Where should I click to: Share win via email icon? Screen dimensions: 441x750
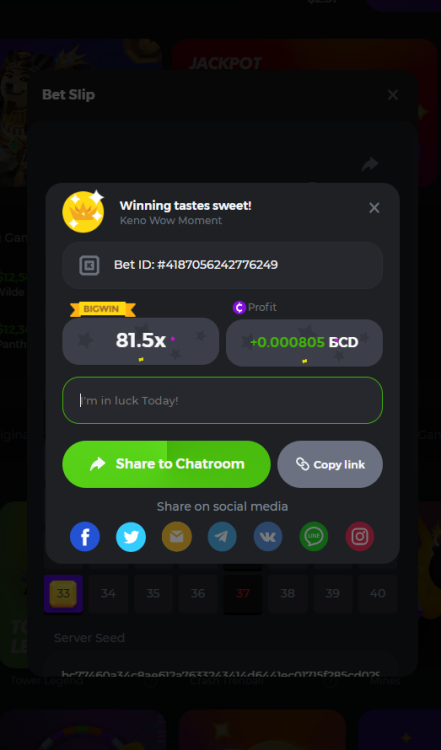(176, 537)
